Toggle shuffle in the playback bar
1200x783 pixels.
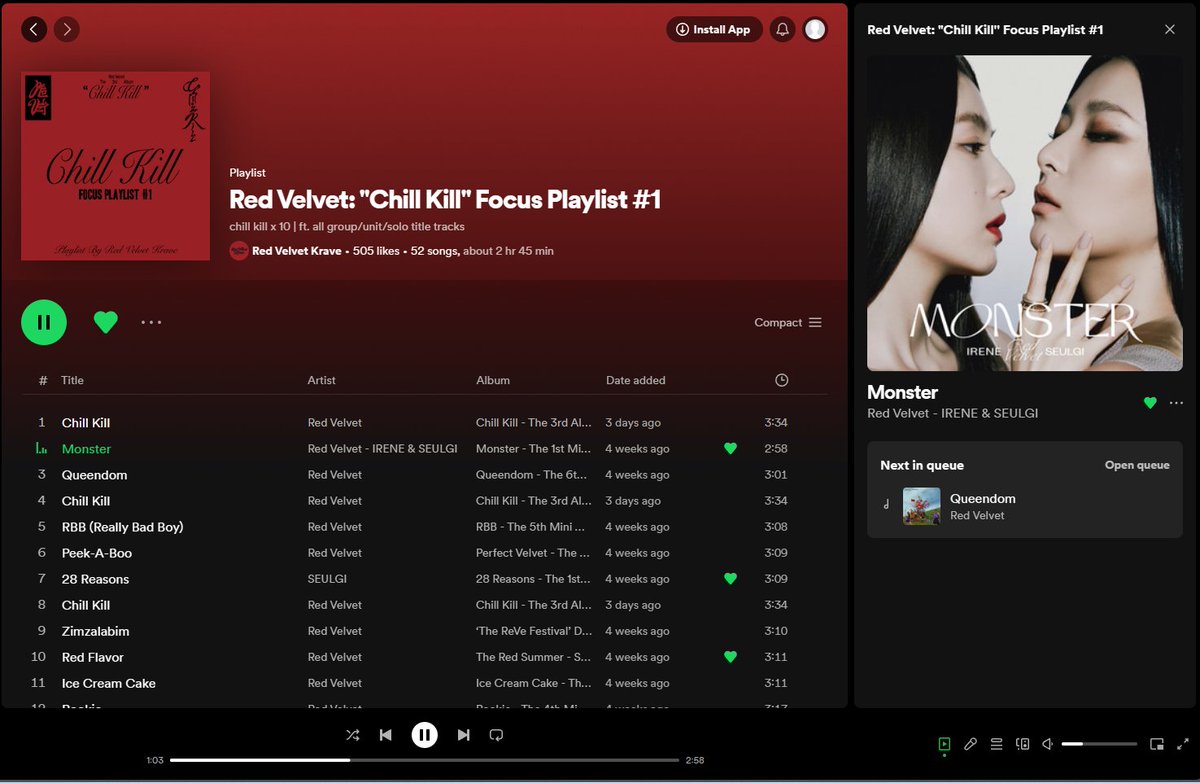[353, 735]
